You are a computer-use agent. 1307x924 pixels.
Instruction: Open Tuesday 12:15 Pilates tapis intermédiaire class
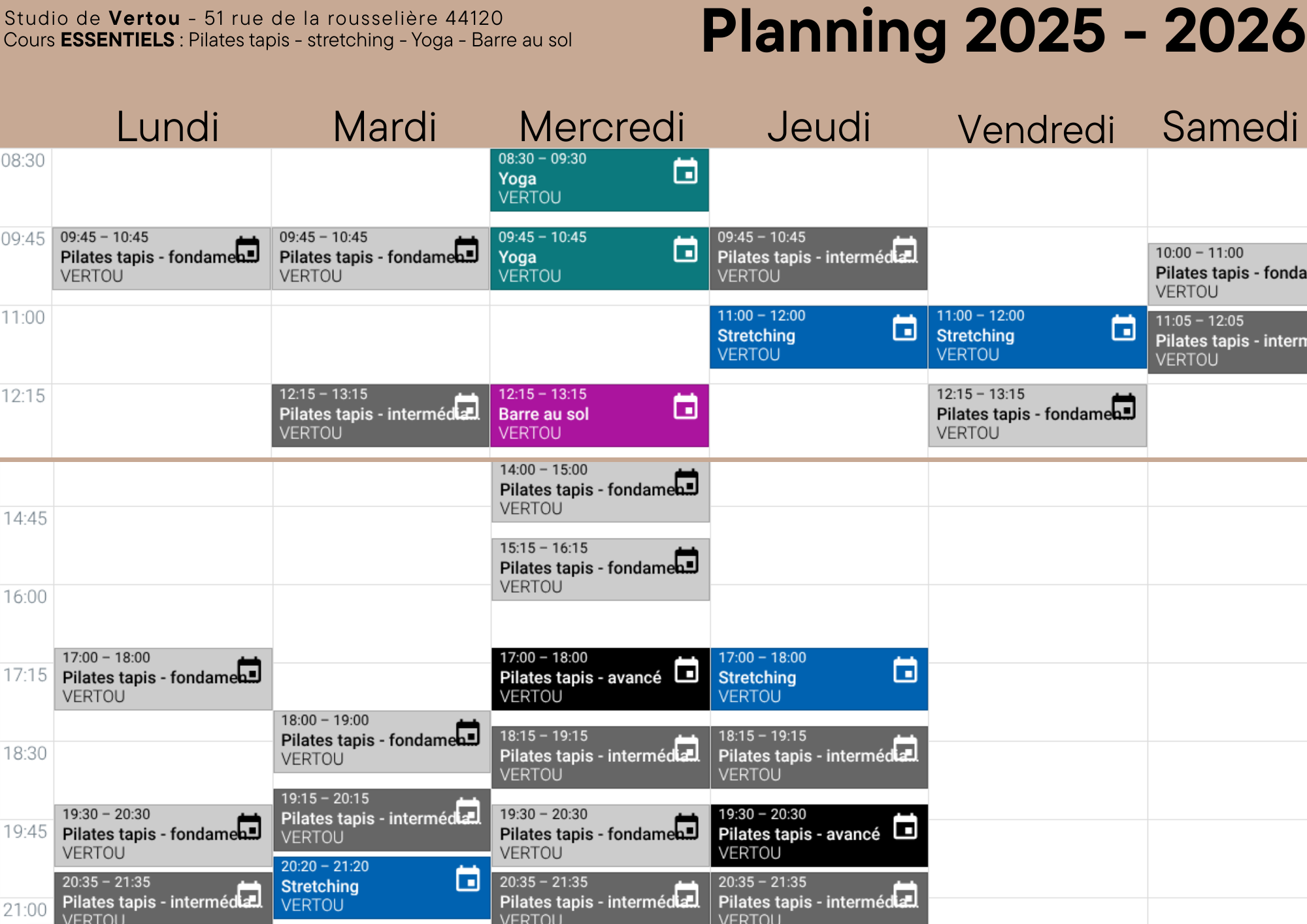click(380, 416)
